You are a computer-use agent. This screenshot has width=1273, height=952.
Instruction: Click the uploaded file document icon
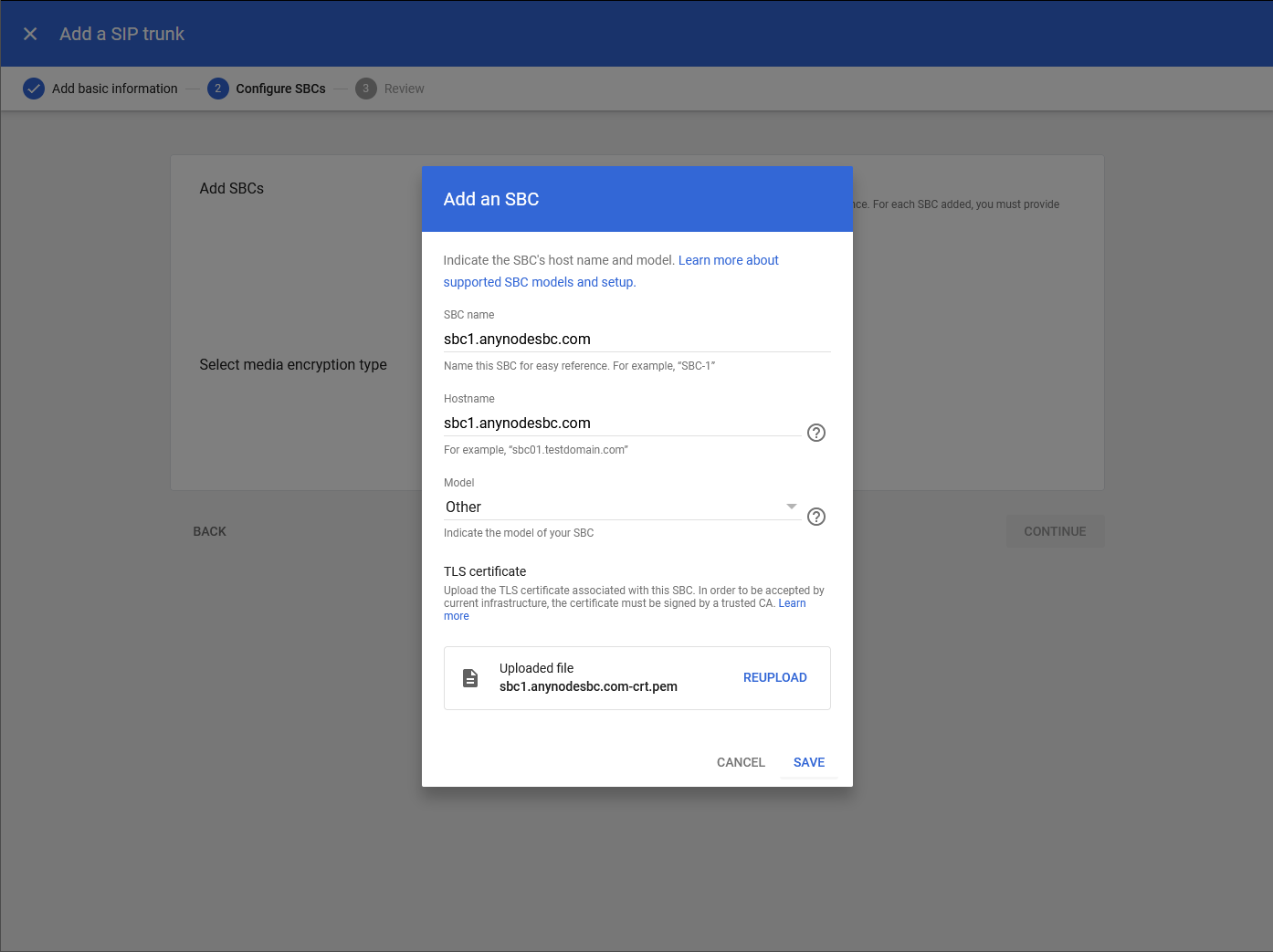click(x=470, y=678)
